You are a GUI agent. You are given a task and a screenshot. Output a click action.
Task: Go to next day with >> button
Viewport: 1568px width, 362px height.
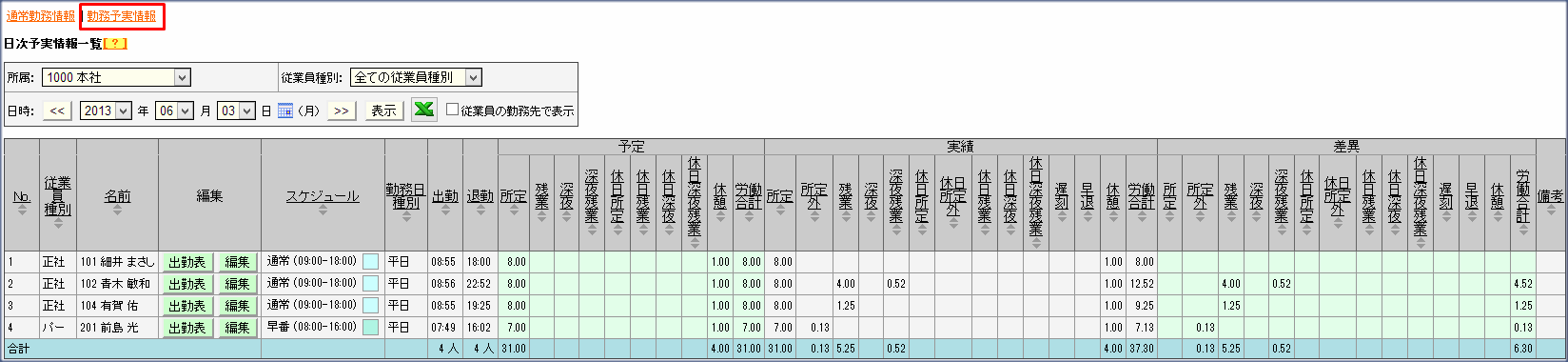point(341,111)
